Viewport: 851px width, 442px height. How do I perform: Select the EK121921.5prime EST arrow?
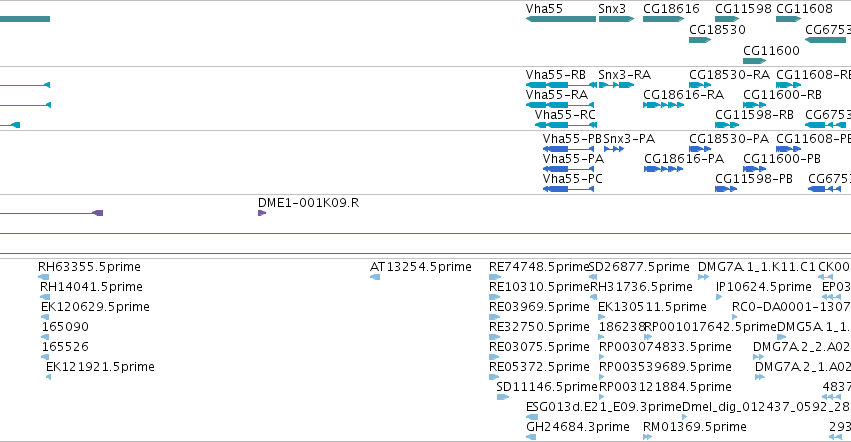click(48, 377)
